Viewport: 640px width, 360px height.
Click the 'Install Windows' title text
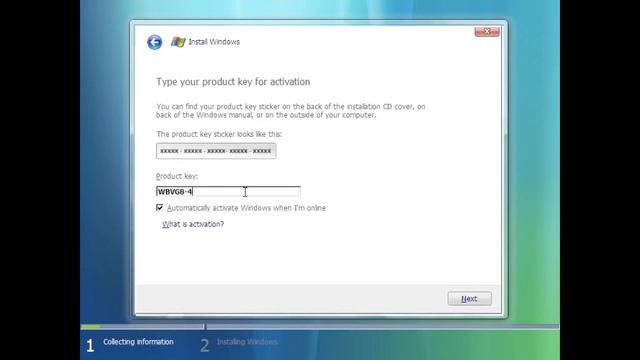point(214,42)
